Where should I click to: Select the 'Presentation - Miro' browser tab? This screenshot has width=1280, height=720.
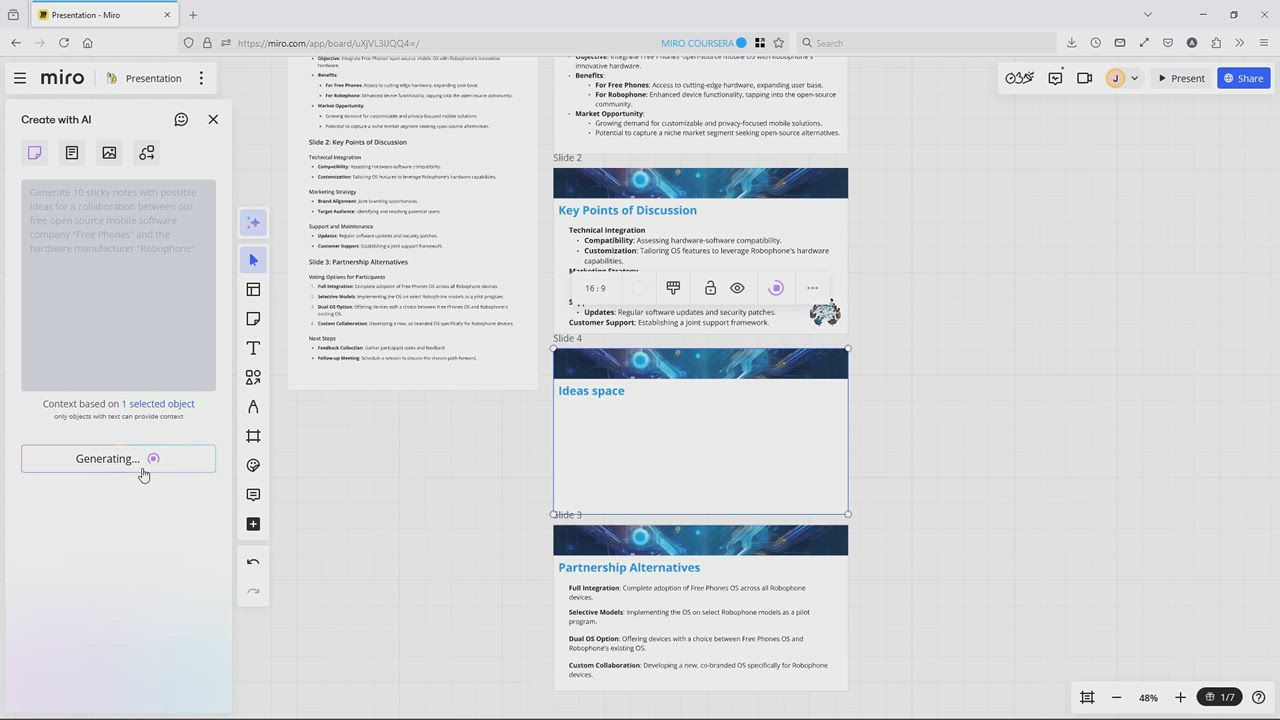[x=105, y=15]
